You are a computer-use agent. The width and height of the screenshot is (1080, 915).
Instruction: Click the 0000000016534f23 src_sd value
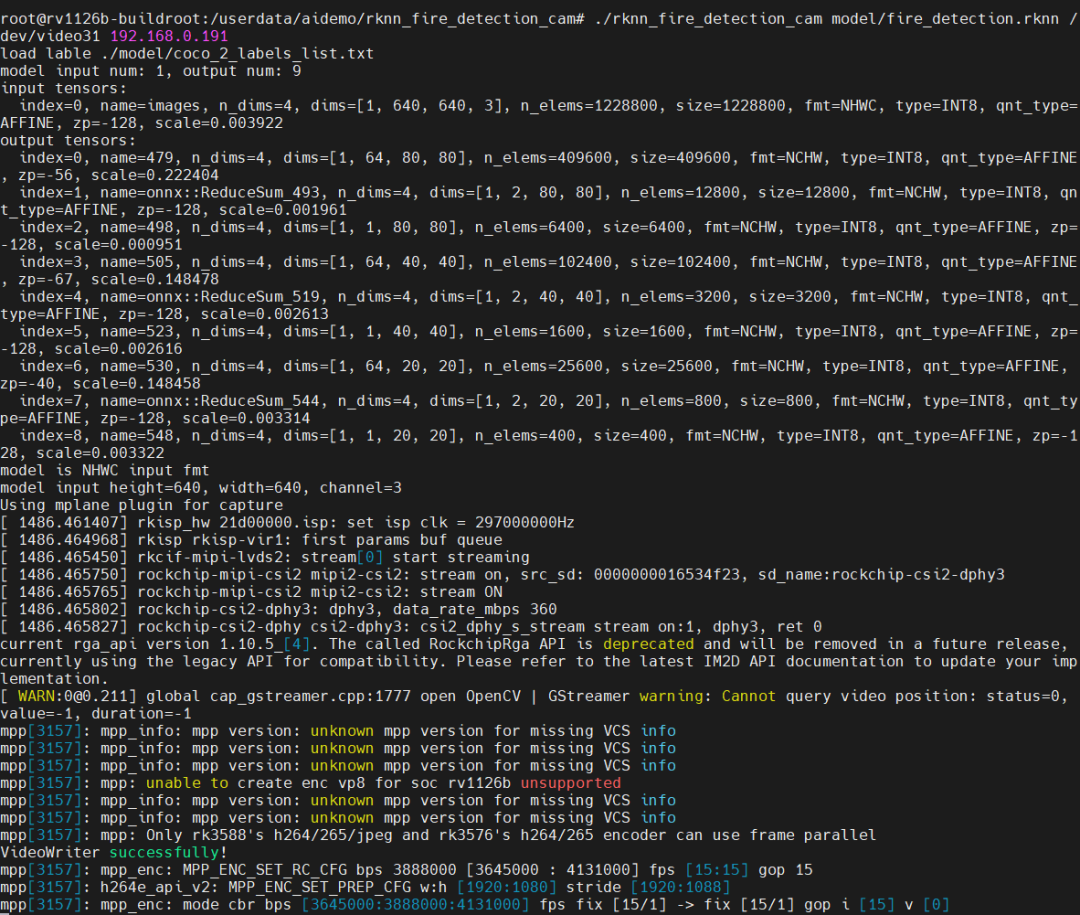click(666, 575)
